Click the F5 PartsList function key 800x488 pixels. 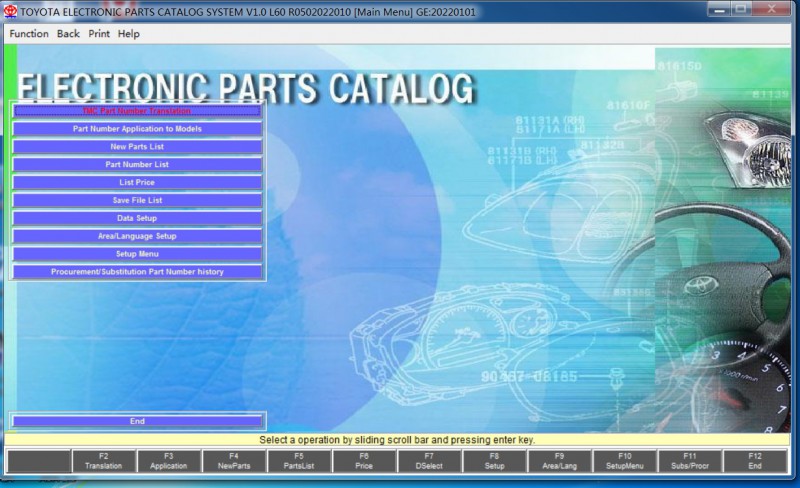click(x=299, y=461)
